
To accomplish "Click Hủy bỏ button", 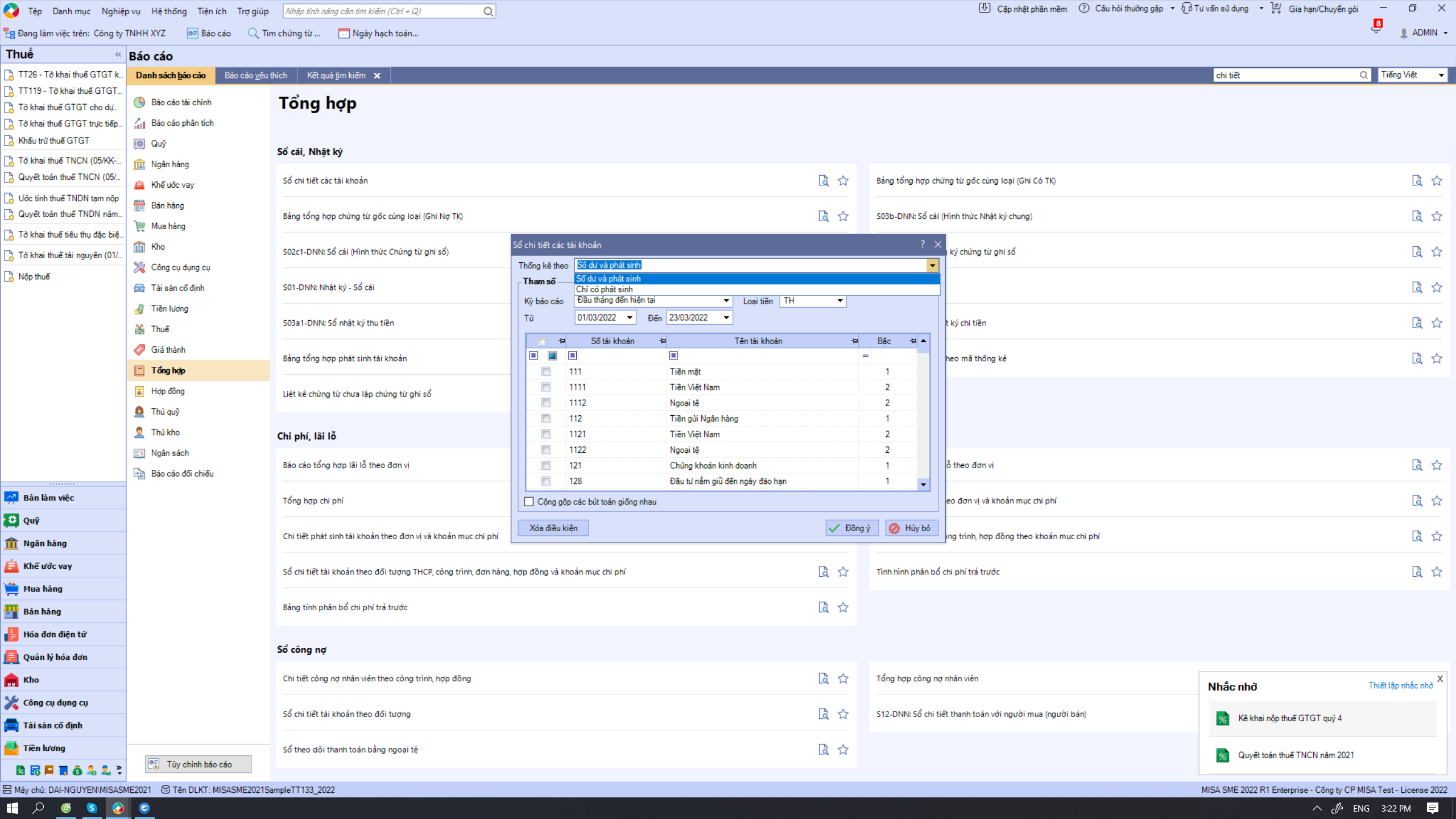I will coord(911,528).
